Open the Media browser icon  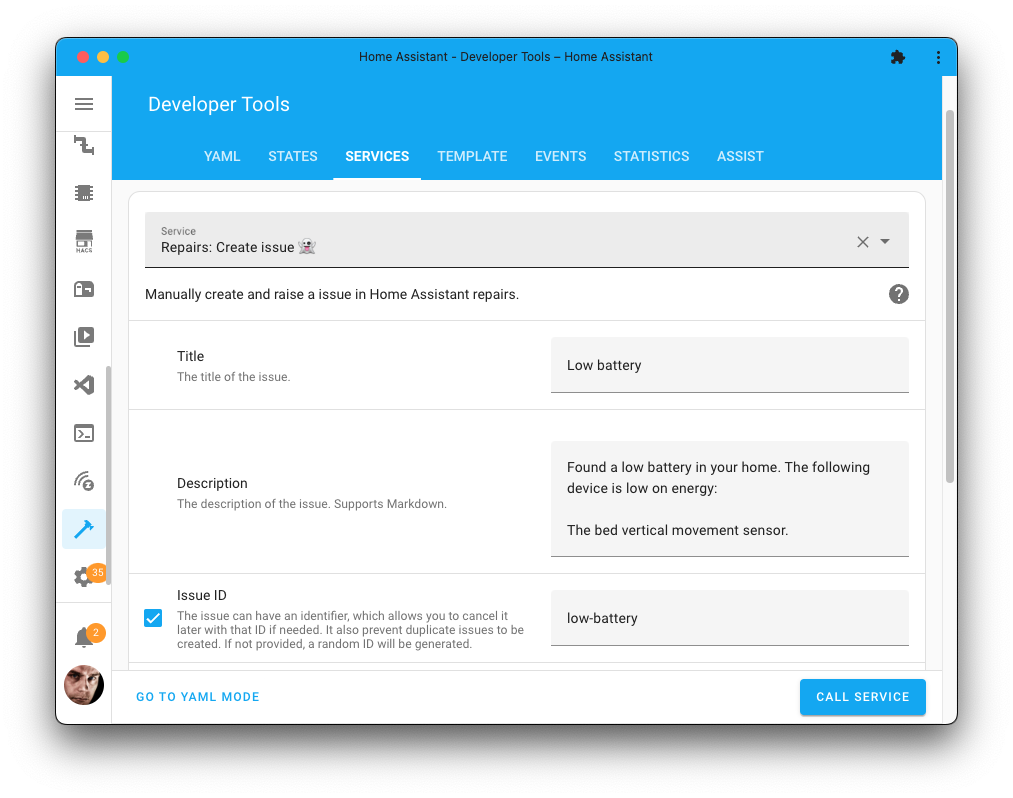pyautogui.click(x=84, y=337)
